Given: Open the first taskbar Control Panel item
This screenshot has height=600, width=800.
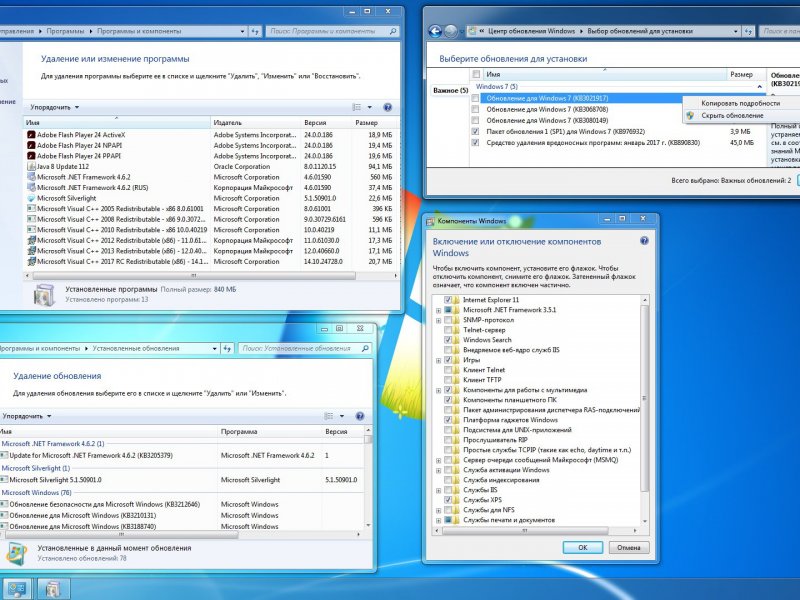Looking at the screenshot, I should [x=16, y=589].
